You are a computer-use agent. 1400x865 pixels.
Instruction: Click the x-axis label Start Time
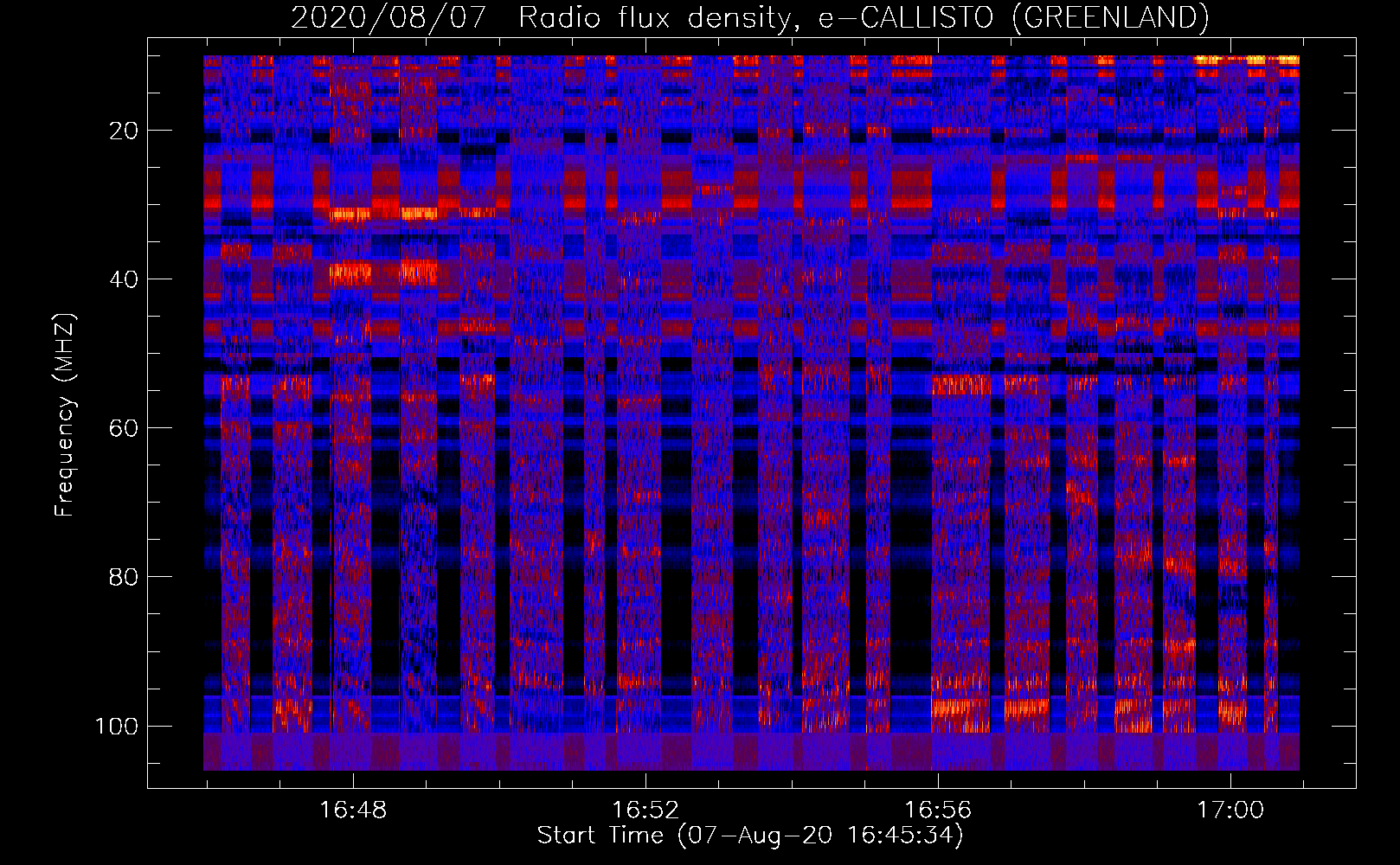coord(750,836)
